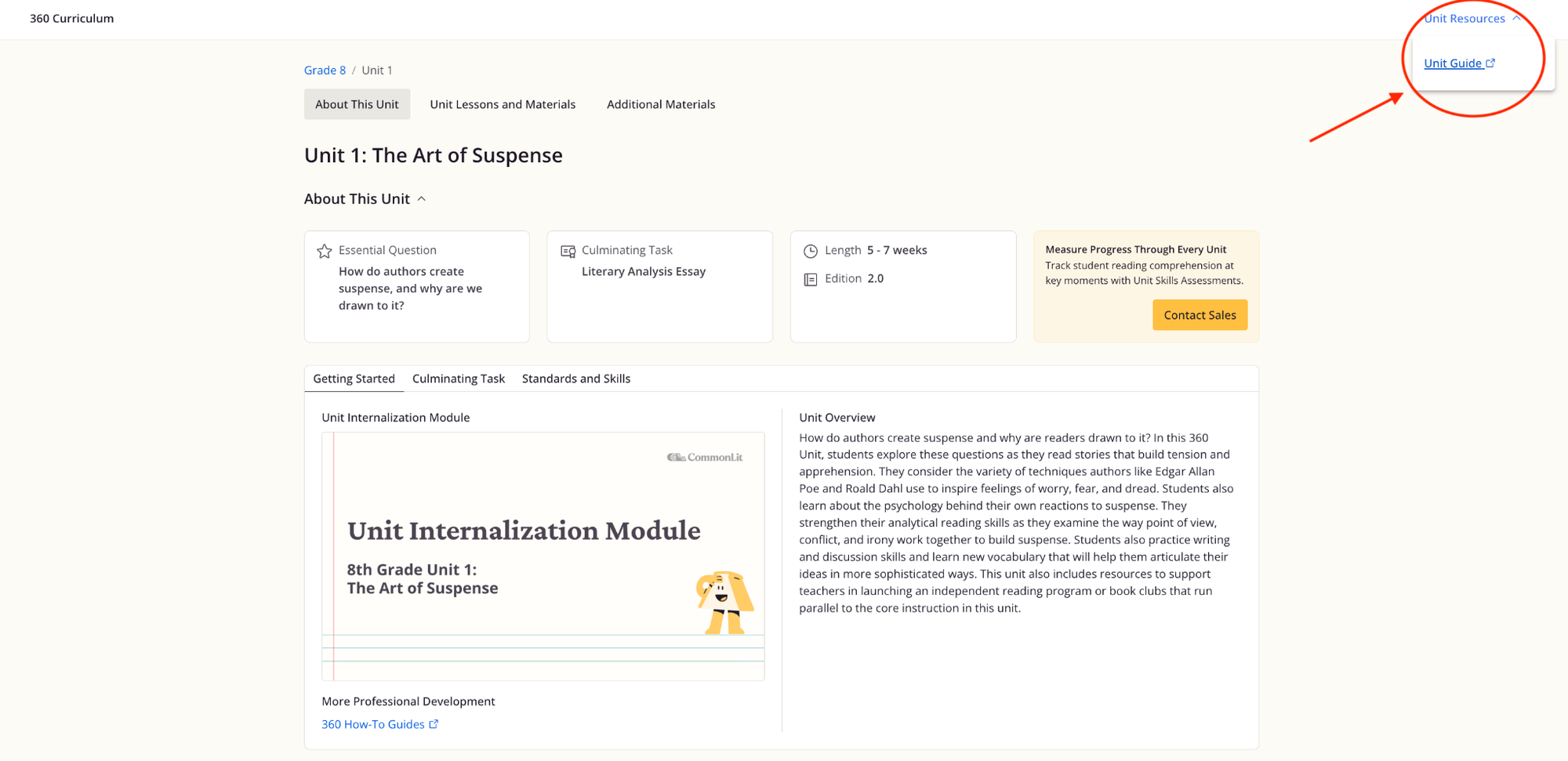Screen dimensions: 1568x761
Task: Click the Essential Question star icon
Action: pos(325,251)
